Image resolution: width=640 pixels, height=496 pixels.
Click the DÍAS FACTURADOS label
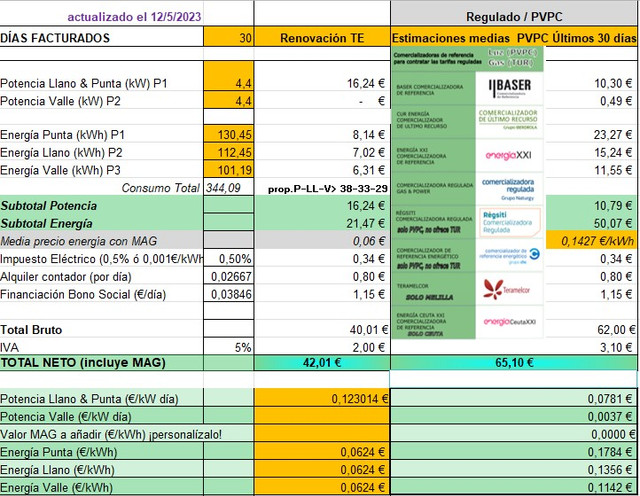click(x=55, y=38)
